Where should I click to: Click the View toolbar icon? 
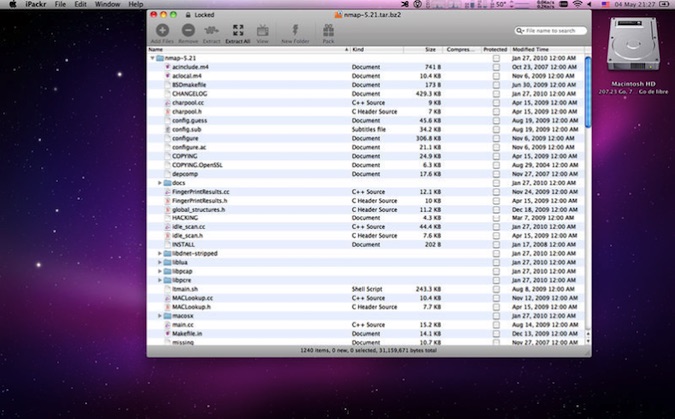pos(262,32)
